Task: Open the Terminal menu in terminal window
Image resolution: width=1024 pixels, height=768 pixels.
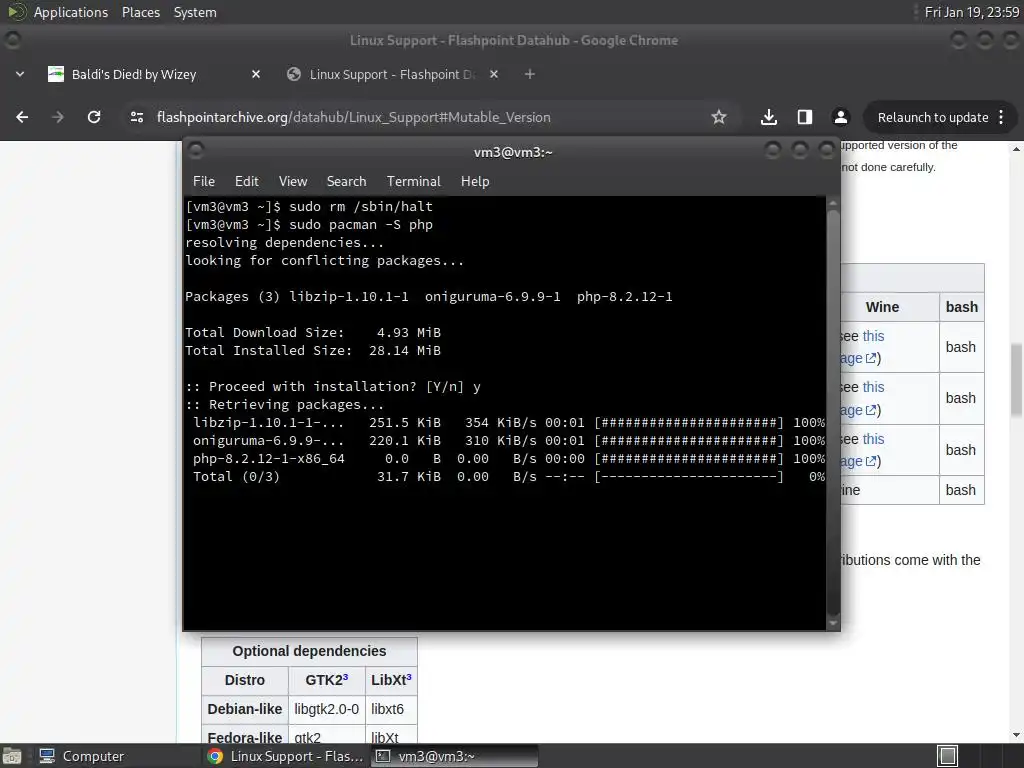Action: [x=413, y=181]
